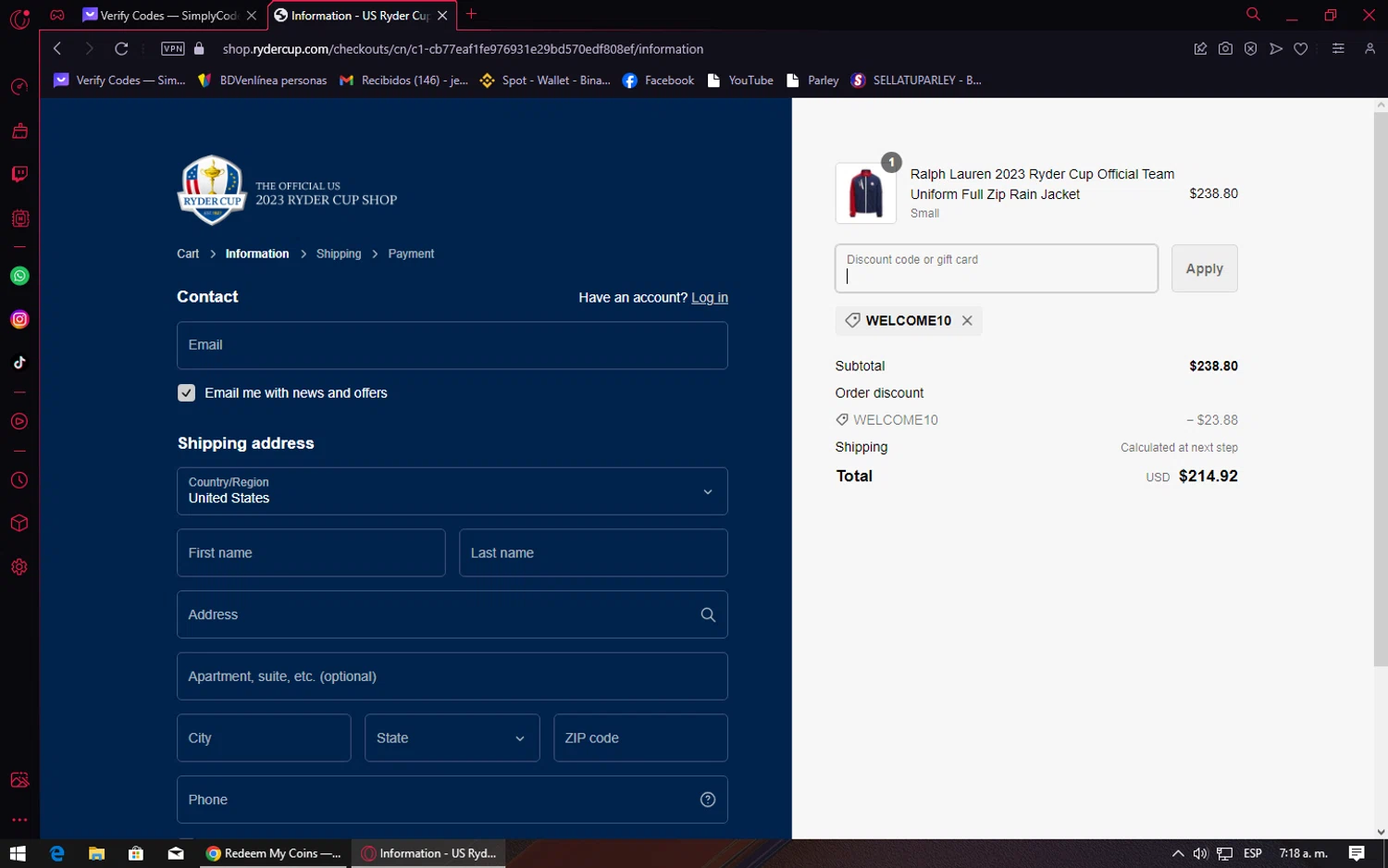Focus the Address field
This screenshot has height=868, width=1388.
coord(452,614)
